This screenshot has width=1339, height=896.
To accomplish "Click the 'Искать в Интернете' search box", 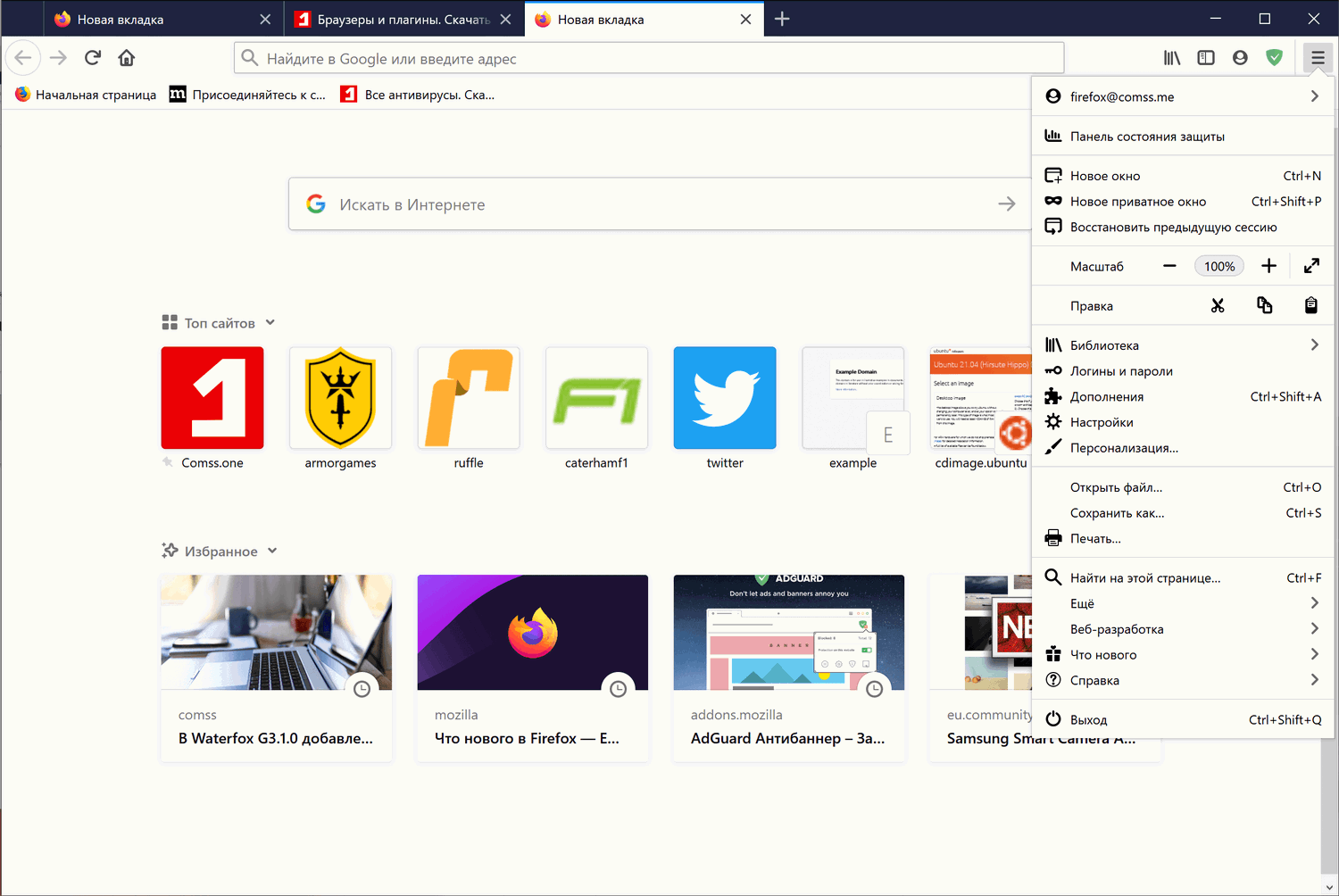I will click(661, 204).
